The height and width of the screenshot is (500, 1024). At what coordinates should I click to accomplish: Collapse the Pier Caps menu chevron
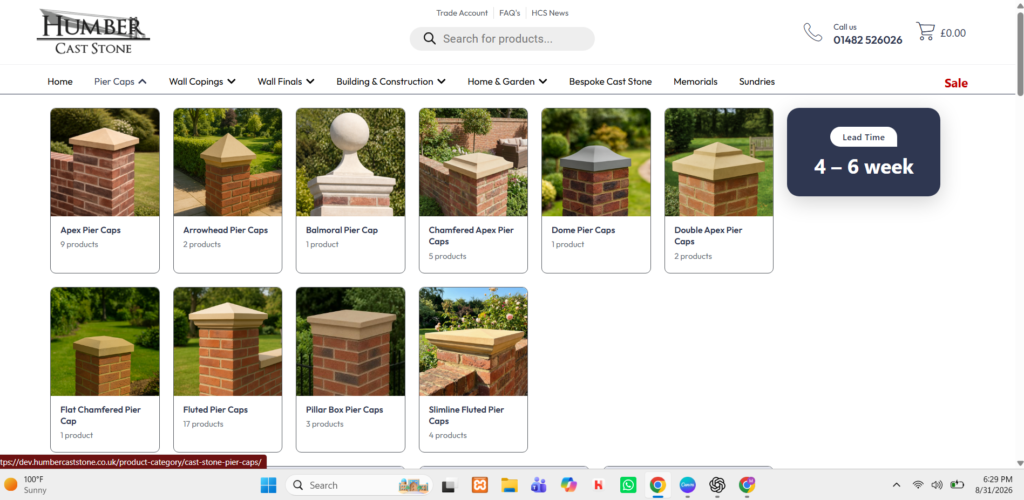(142, 82)
